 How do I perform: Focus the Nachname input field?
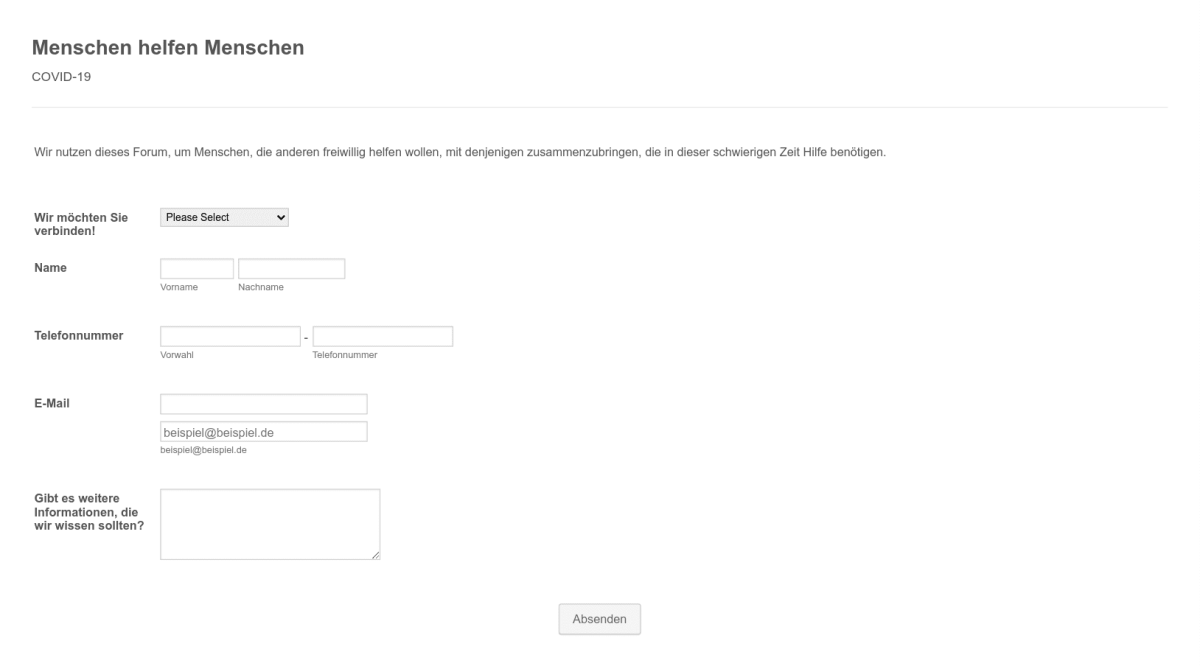290,267
